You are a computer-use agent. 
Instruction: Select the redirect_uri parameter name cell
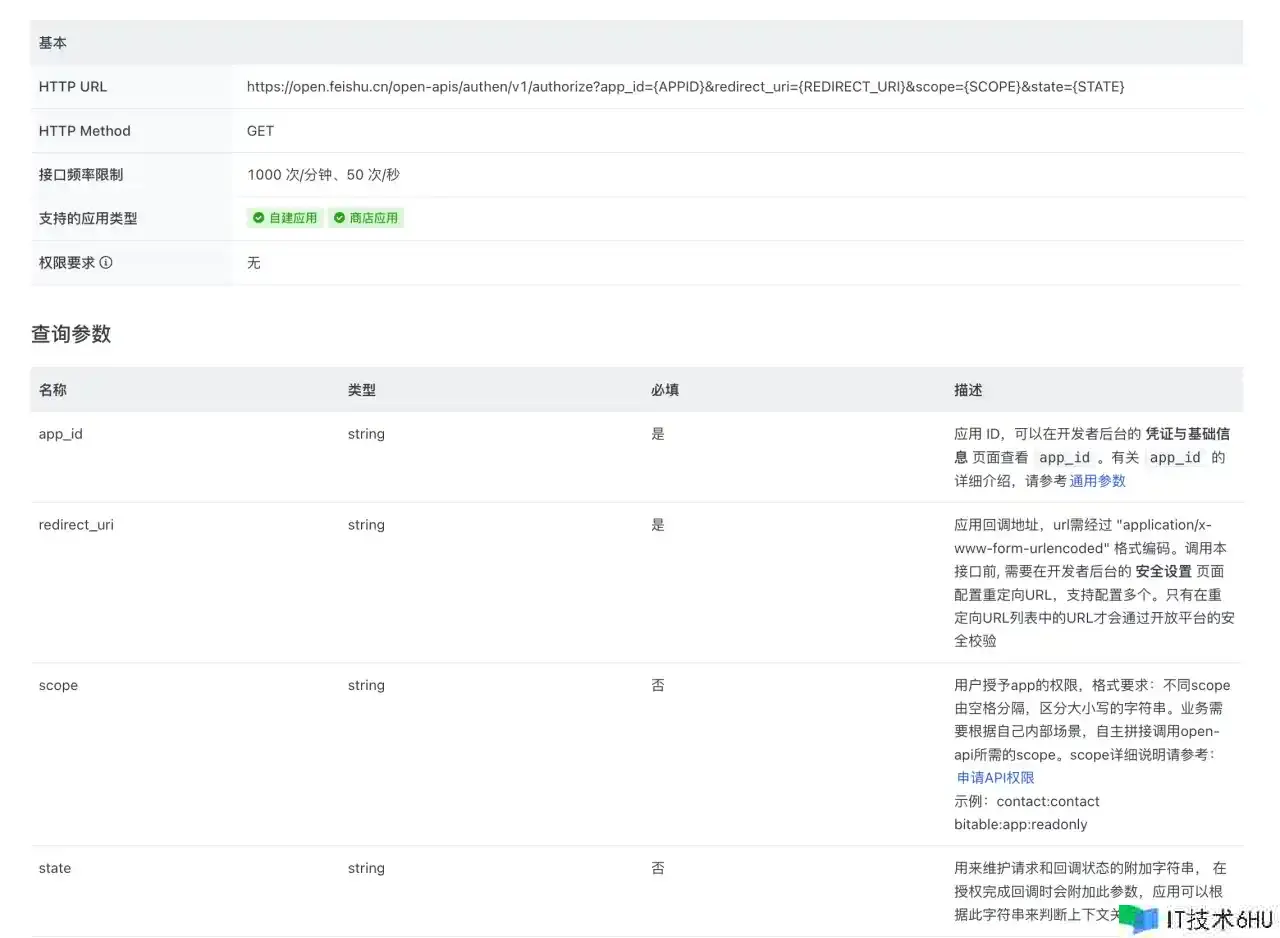coord(76,525)
